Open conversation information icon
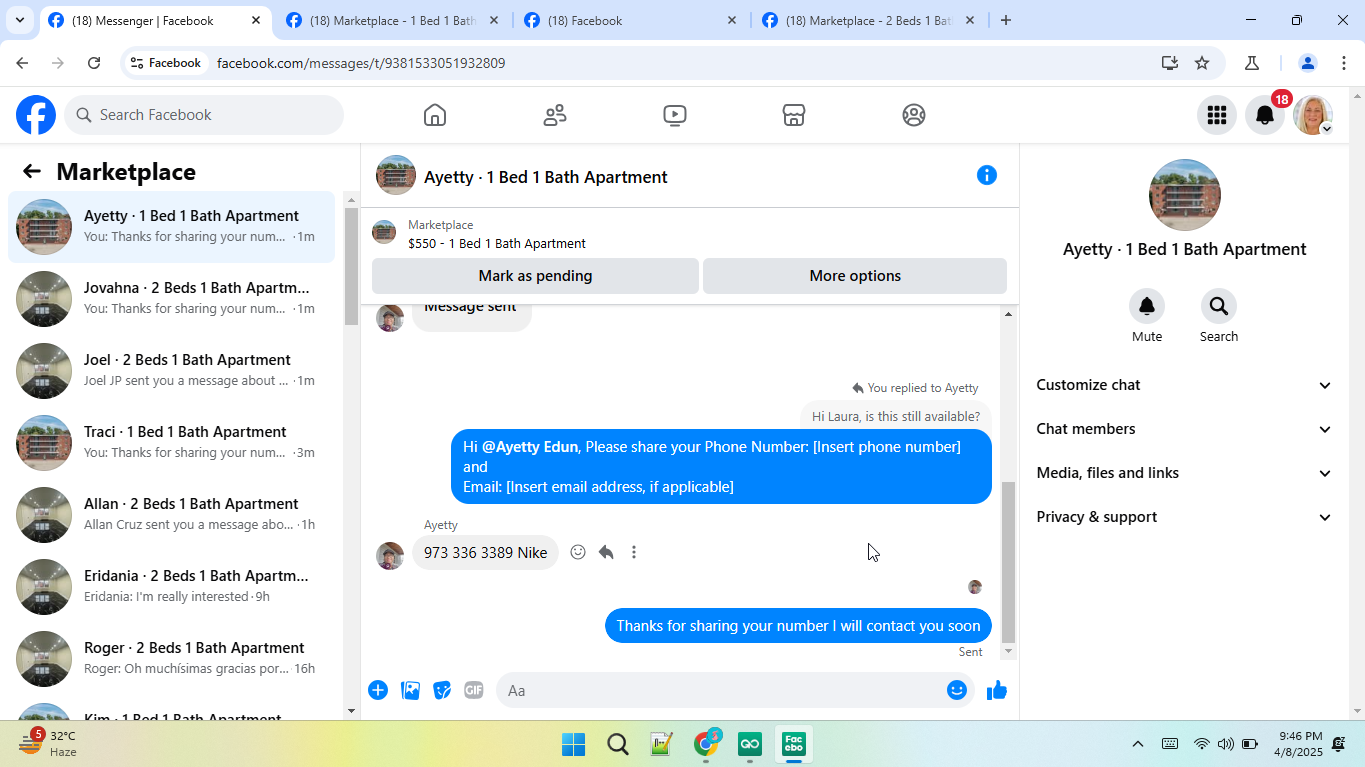1365x767 pixels. (x=987, y=175)
